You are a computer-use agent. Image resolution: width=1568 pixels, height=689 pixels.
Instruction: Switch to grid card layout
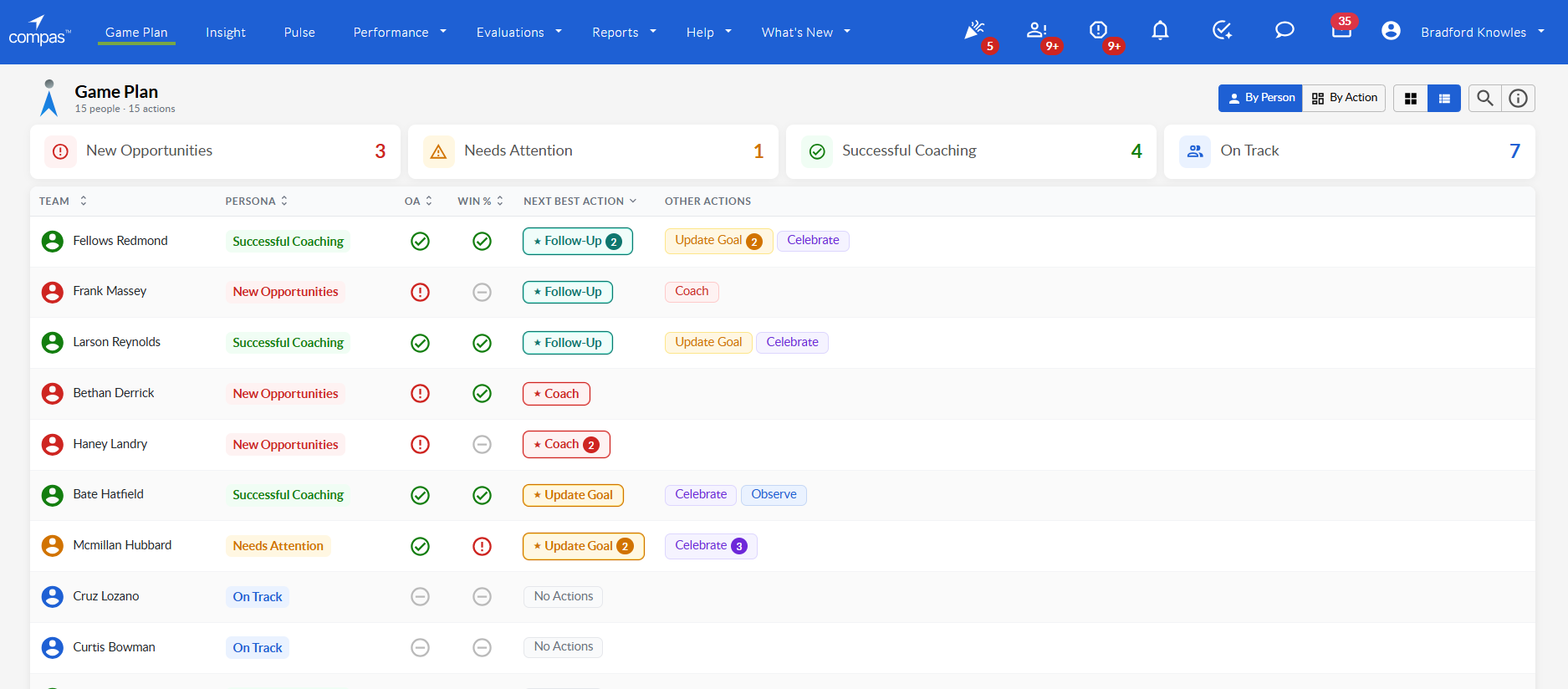point(1411,98)
